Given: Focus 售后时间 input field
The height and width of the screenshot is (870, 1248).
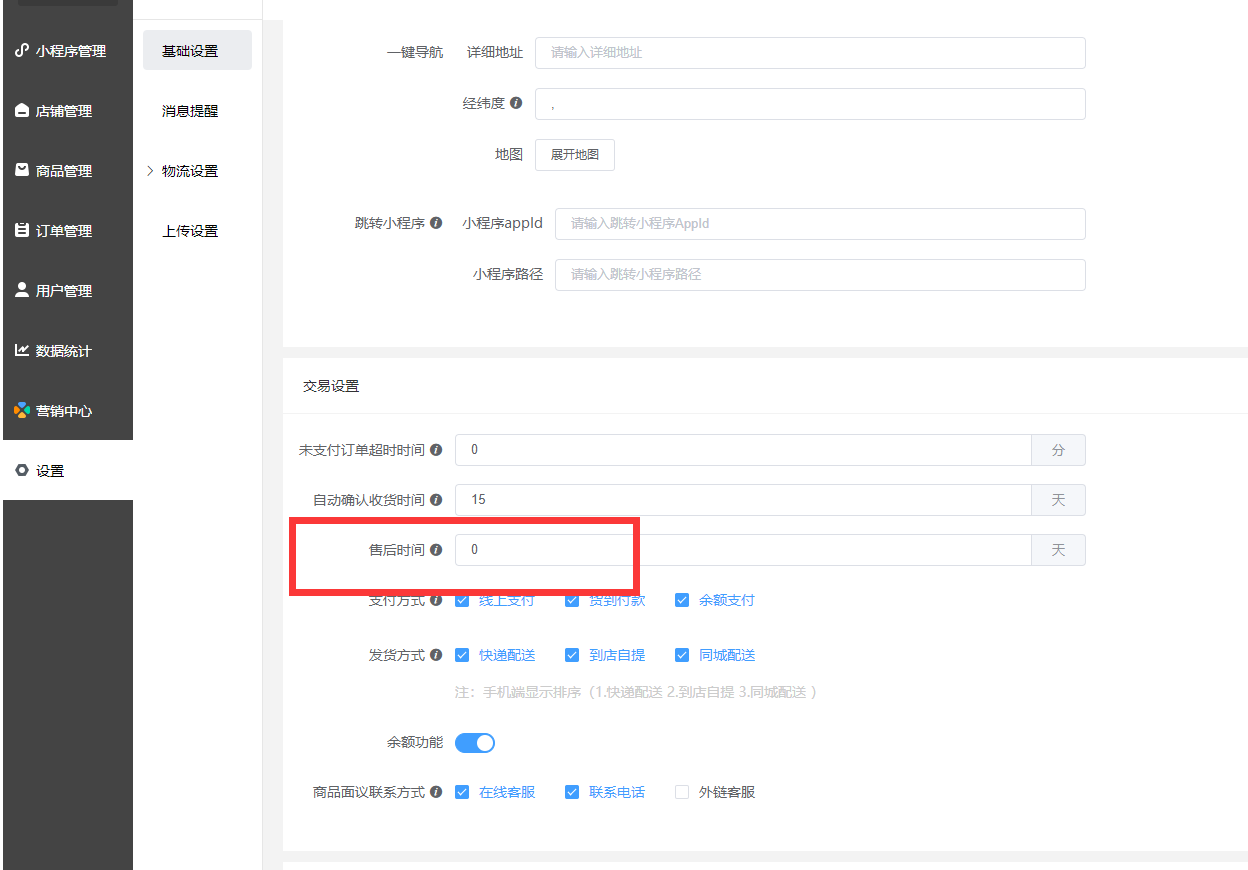Looking at the screenshot, I should point(743,550).
